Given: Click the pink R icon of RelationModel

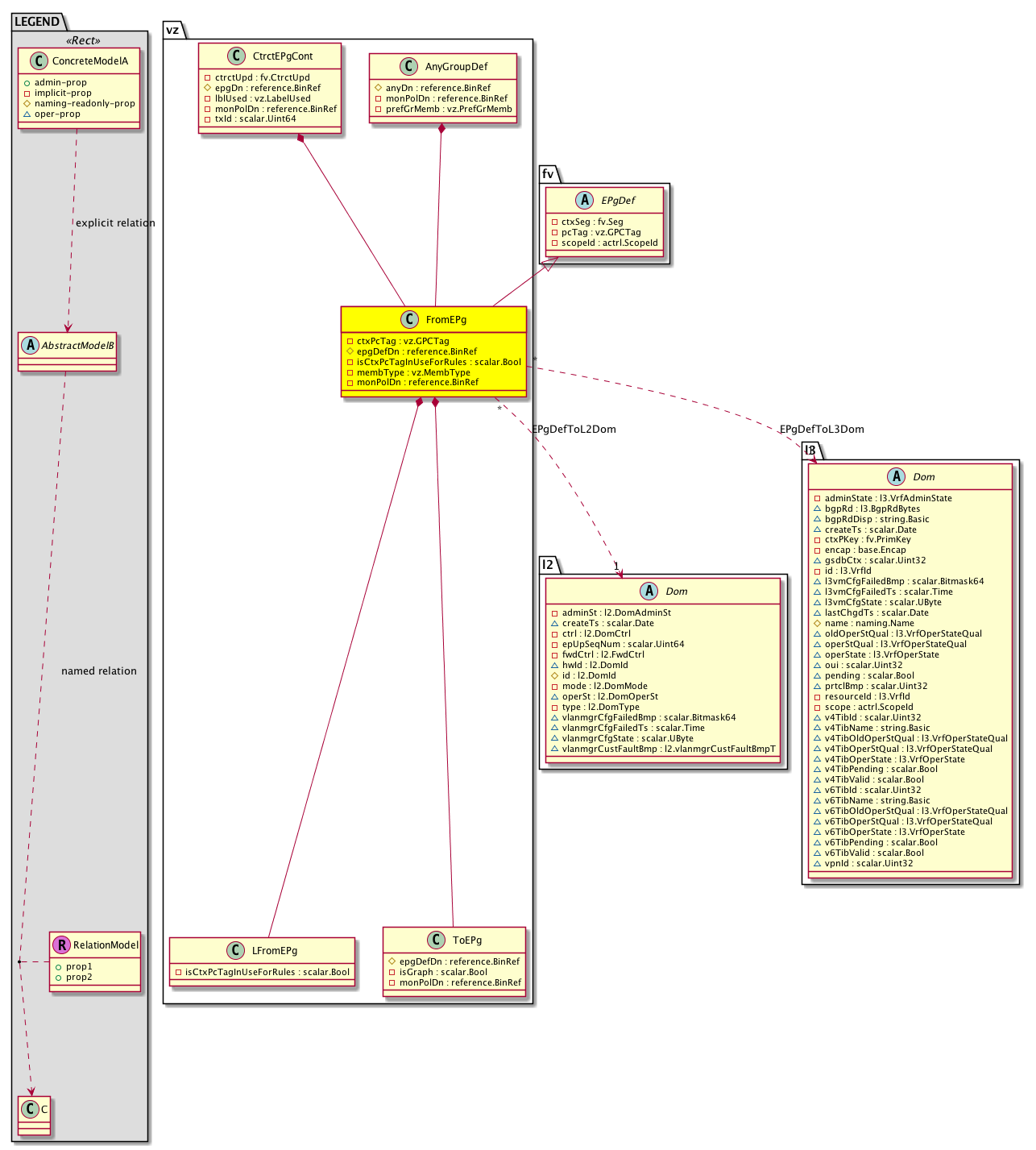Looking at the screenshot, I should (61, 944).
